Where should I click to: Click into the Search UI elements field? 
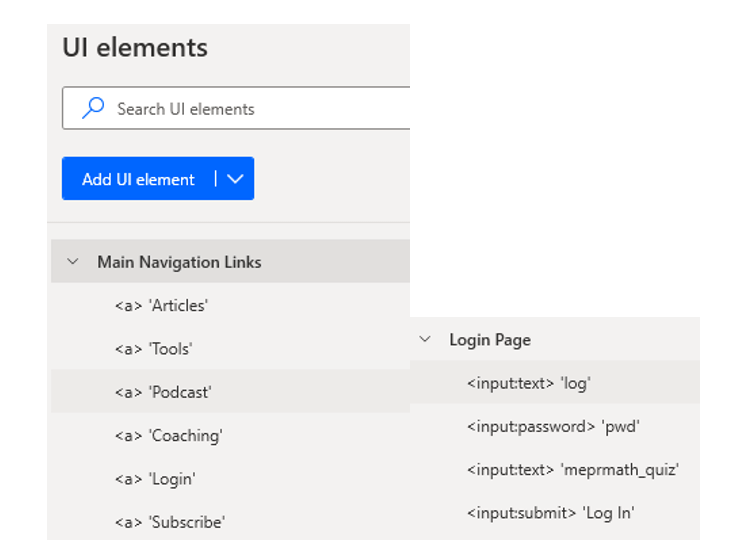250,108
